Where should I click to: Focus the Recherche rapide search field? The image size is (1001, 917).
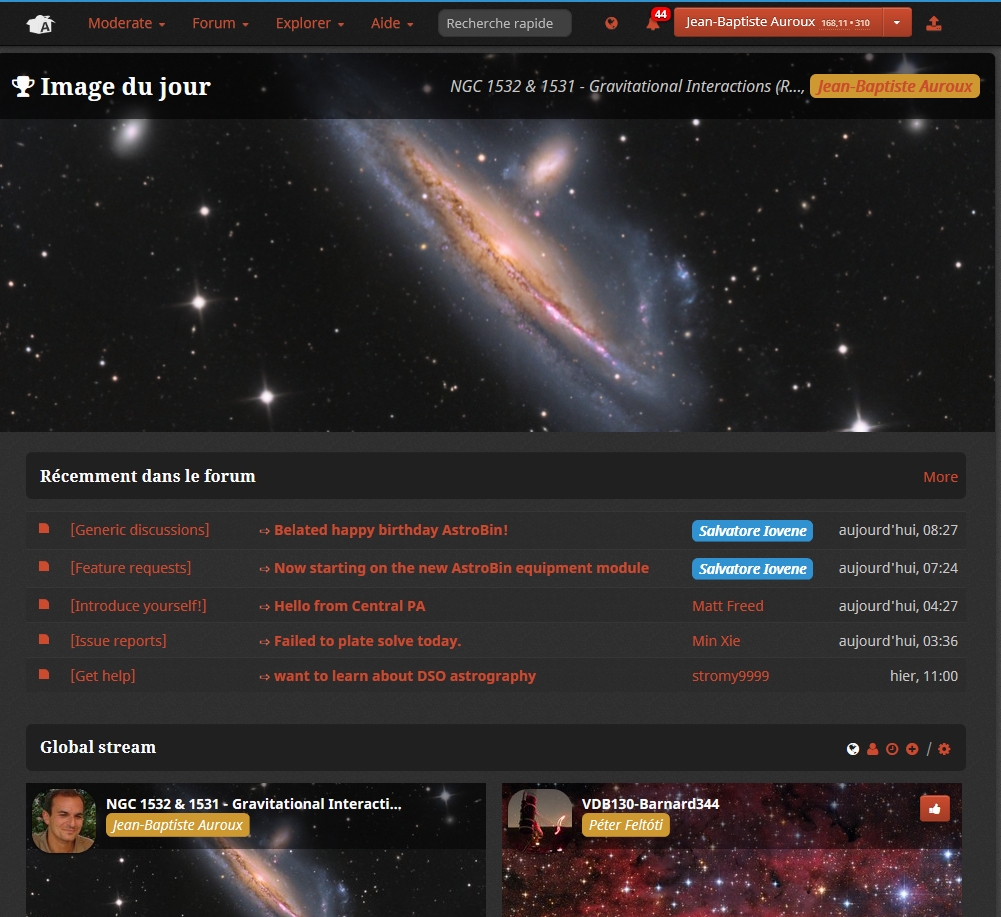(x=504, y=24)
